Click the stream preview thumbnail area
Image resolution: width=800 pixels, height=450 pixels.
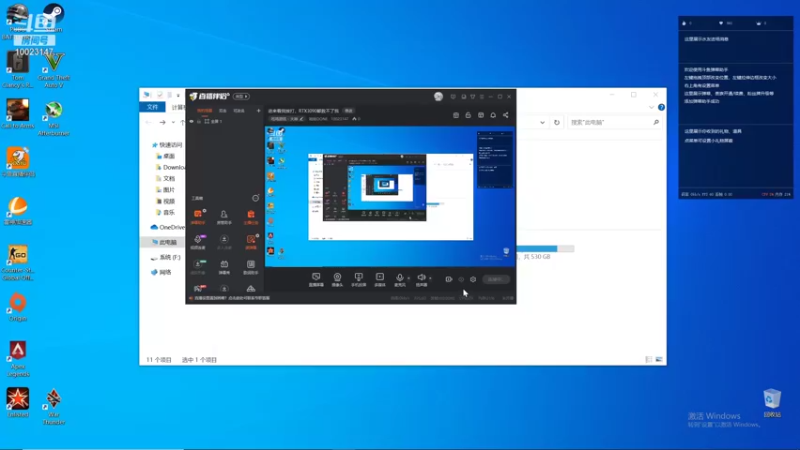[x=390, y=196]
